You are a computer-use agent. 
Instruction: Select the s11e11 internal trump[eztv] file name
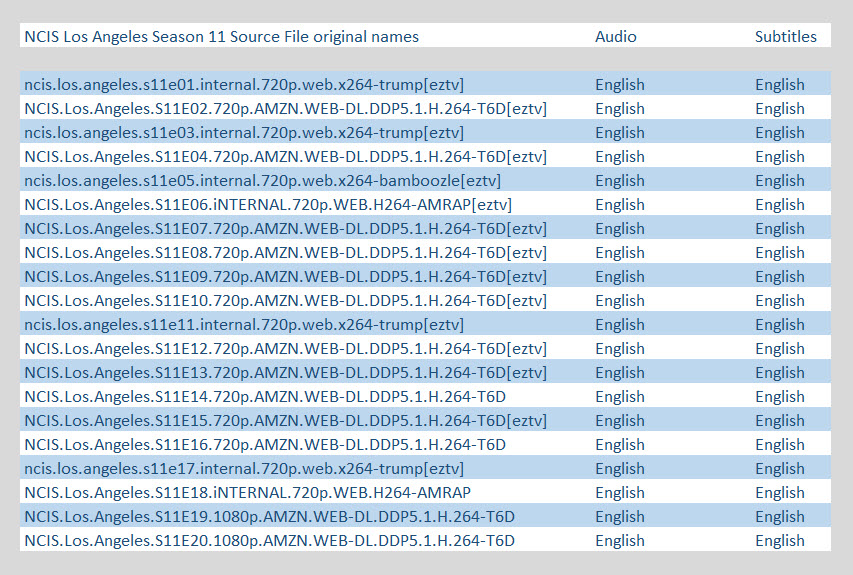(244, 325)
